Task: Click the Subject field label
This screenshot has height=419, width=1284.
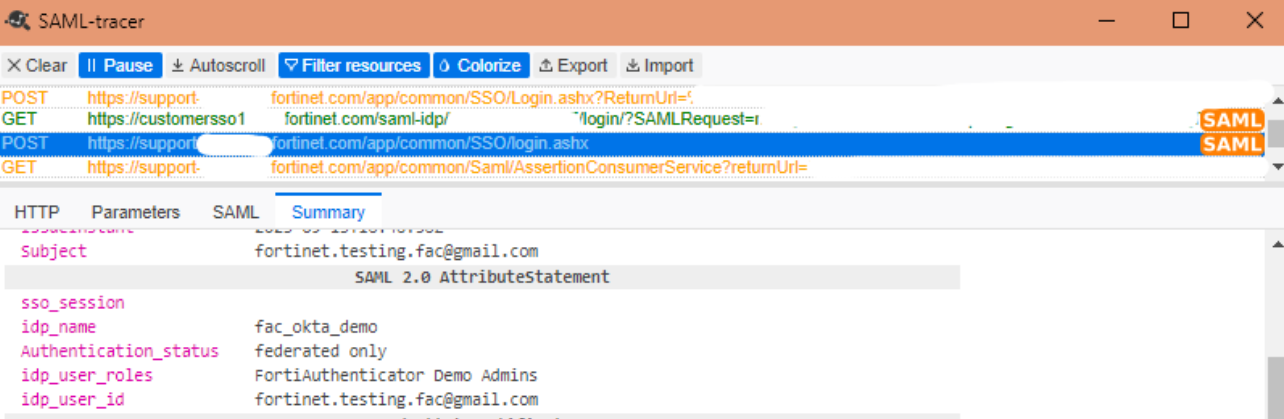Action: pos(54,251)
